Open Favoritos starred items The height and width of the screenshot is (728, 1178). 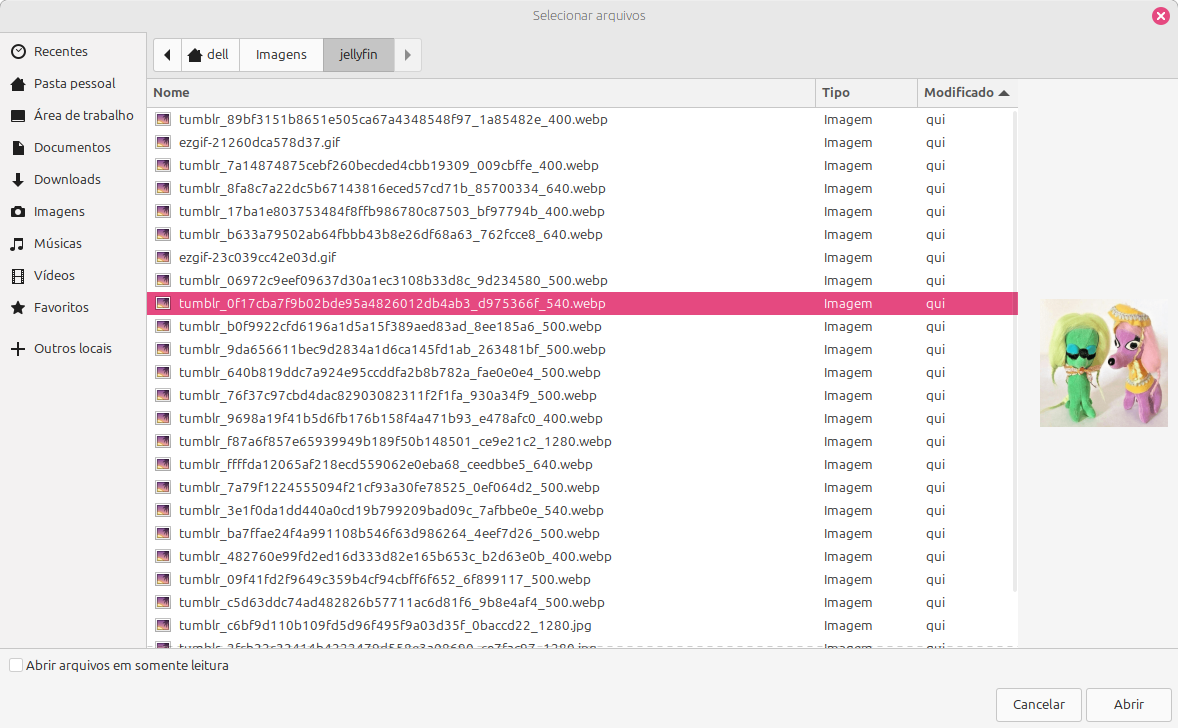[x=61, y=308]
